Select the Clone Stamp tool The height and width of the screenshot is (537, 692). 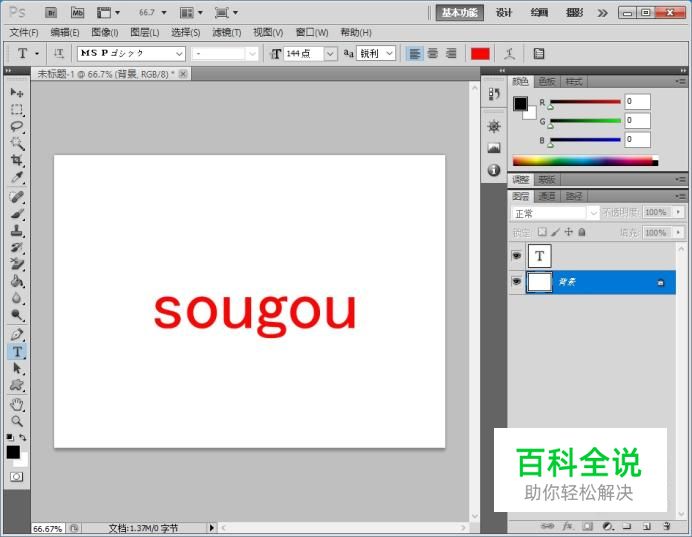[x=17, y=231]
